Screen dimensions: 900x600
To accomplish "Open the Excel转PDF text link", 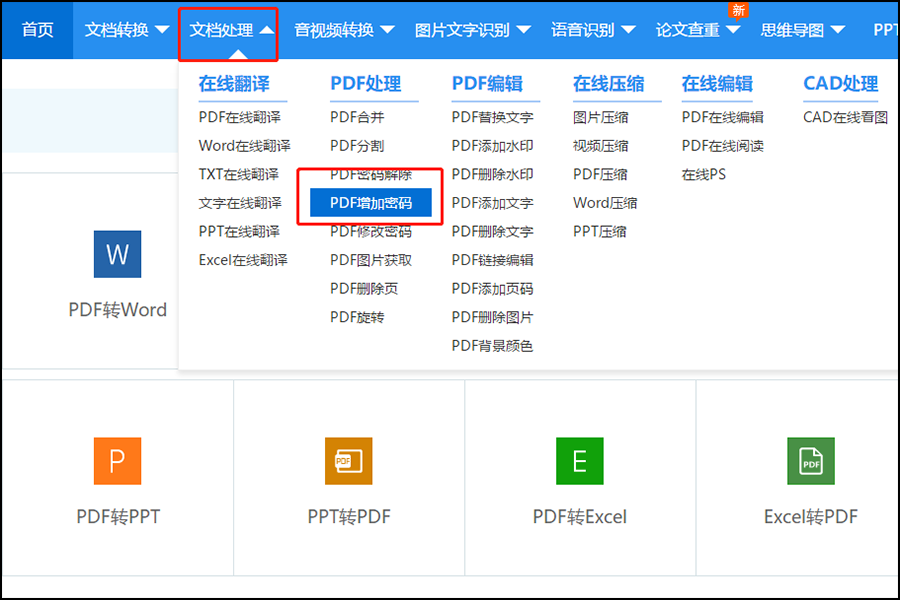I will point(810,517).
